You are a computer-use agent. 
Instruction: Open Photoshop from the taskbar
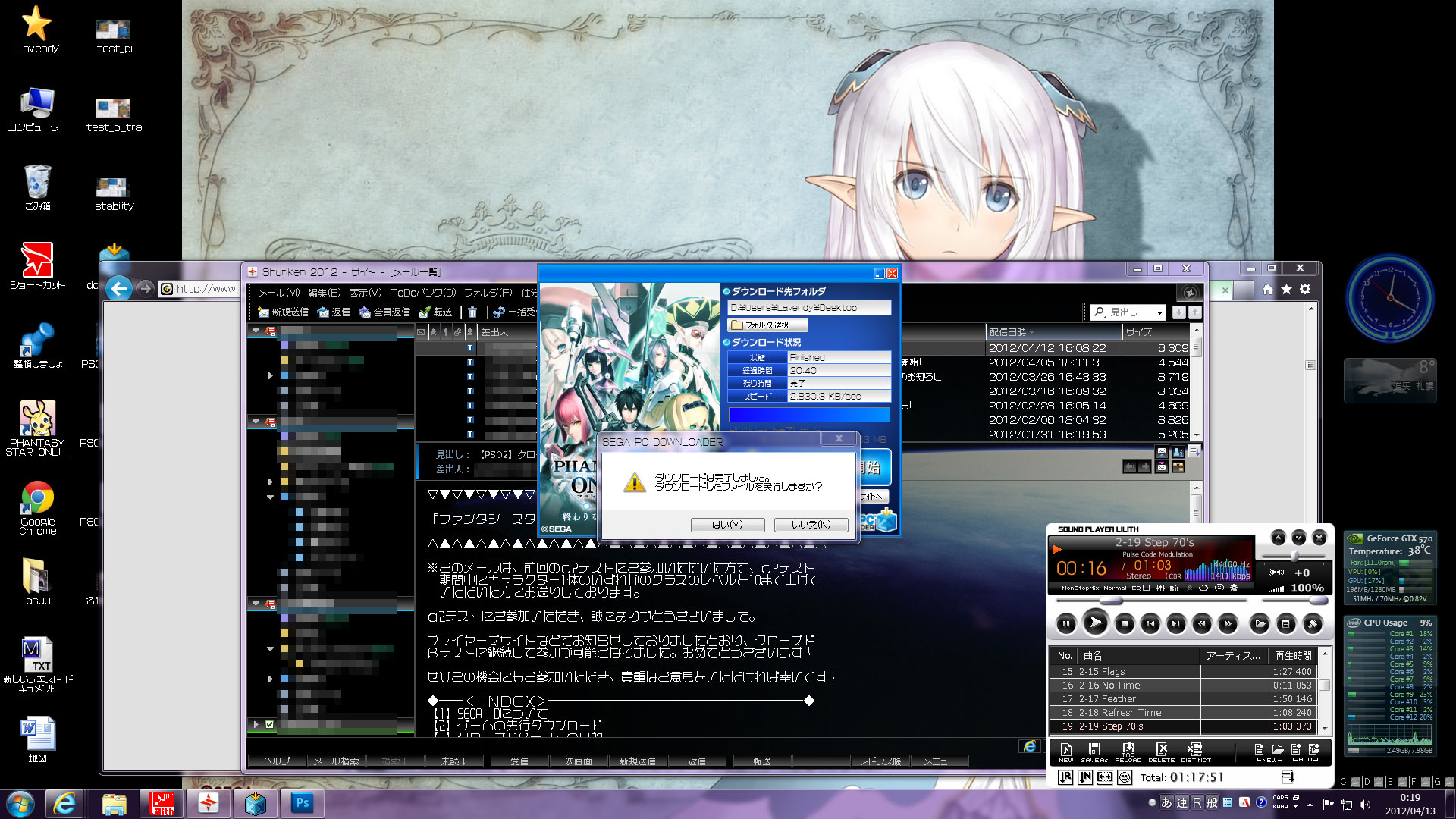[x=303, y=803]
